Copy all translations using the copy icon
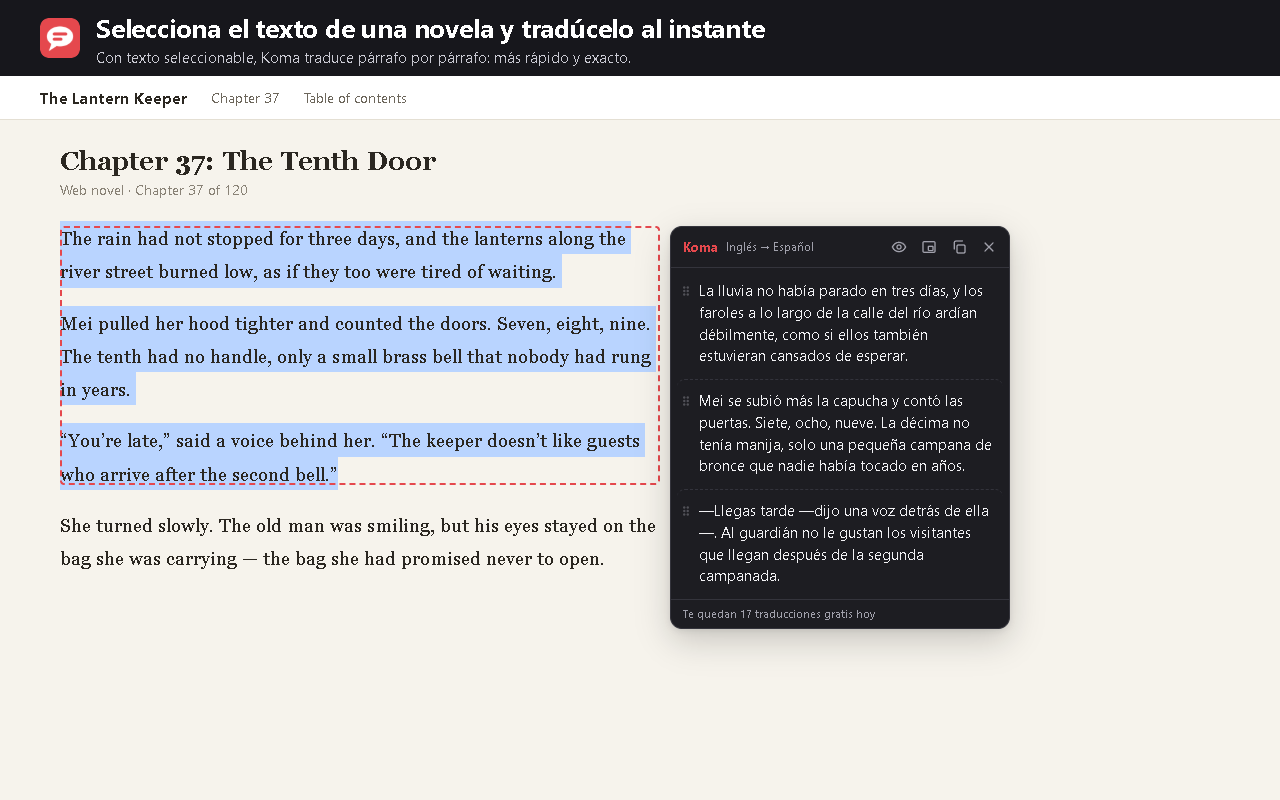This screenshot has width=1280, height=800. click(x=959, y=247)
